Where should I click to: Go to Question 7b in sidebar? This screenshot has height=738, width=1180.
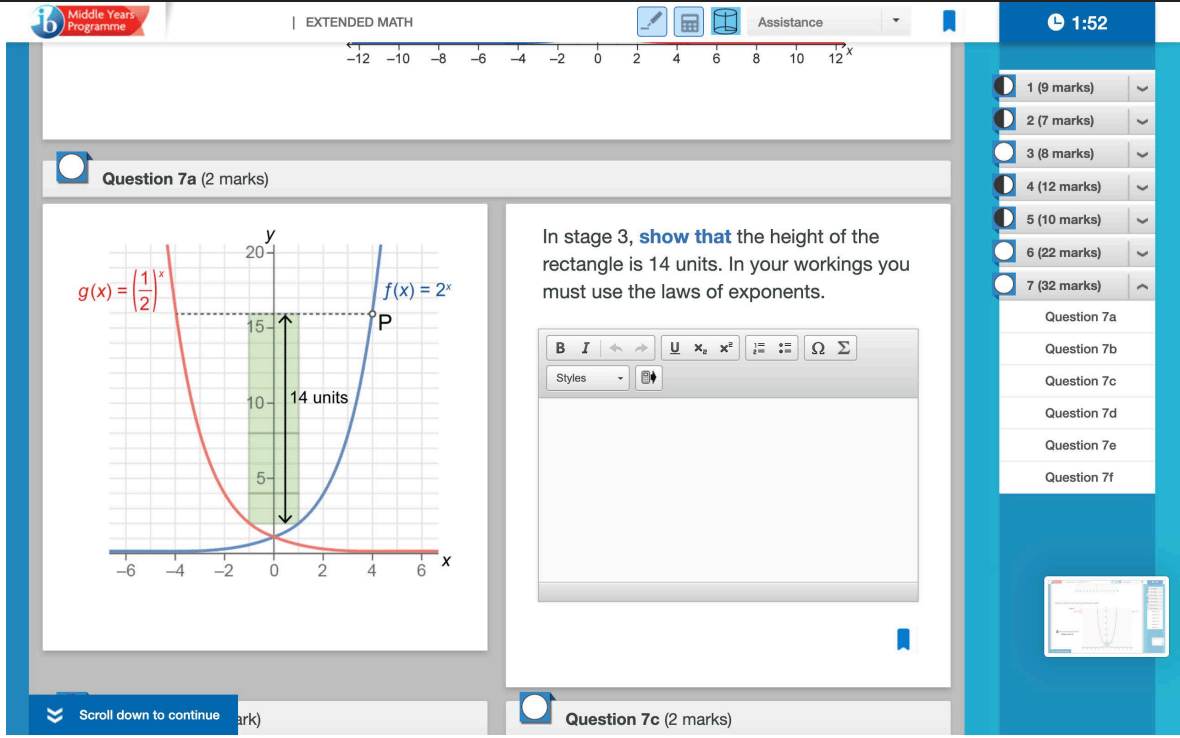[1080, 349]
